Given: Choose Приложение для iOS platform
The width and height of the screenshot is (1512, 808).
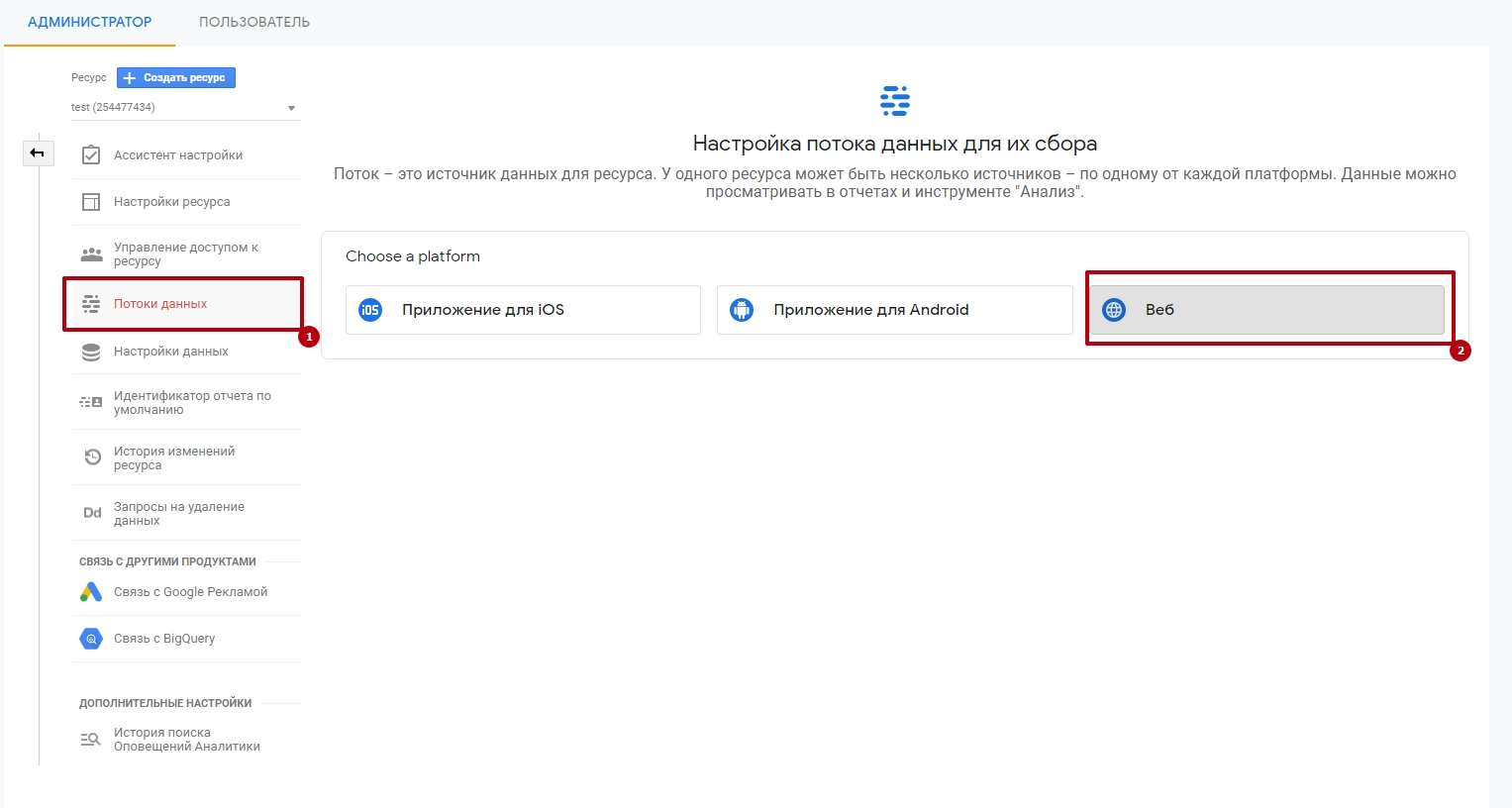Looking at the screenshot, I should click(523, 310).
